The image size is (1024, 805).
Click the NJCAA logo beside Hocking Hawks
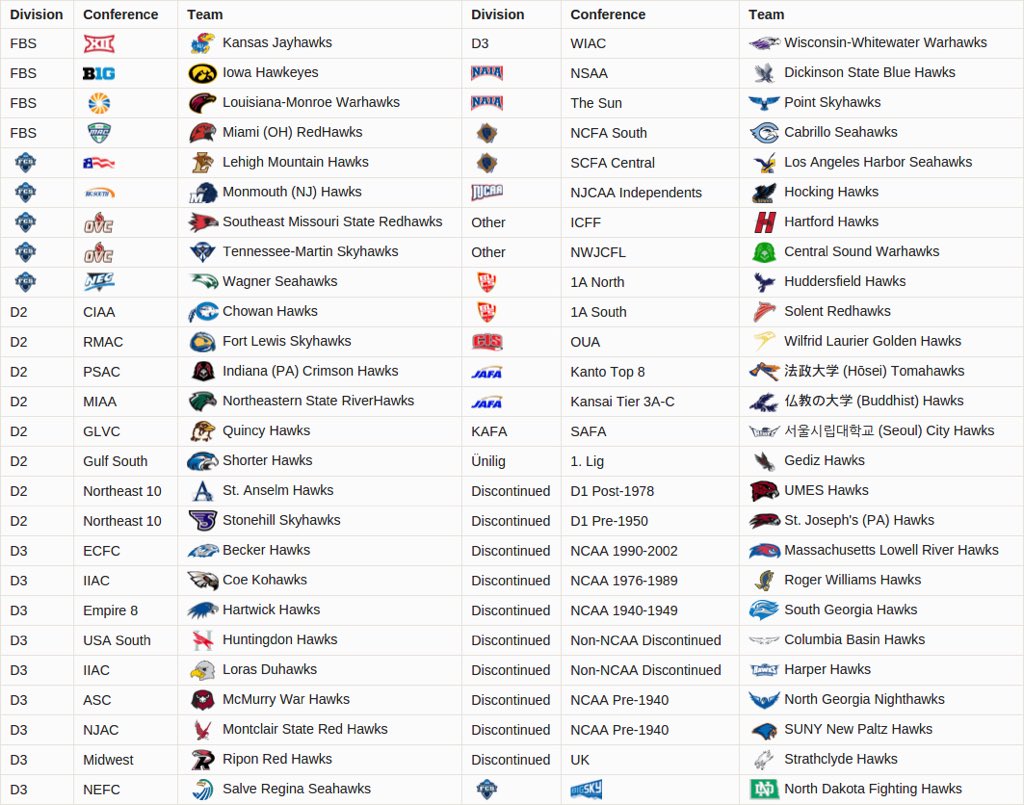(x=487, y=192)
